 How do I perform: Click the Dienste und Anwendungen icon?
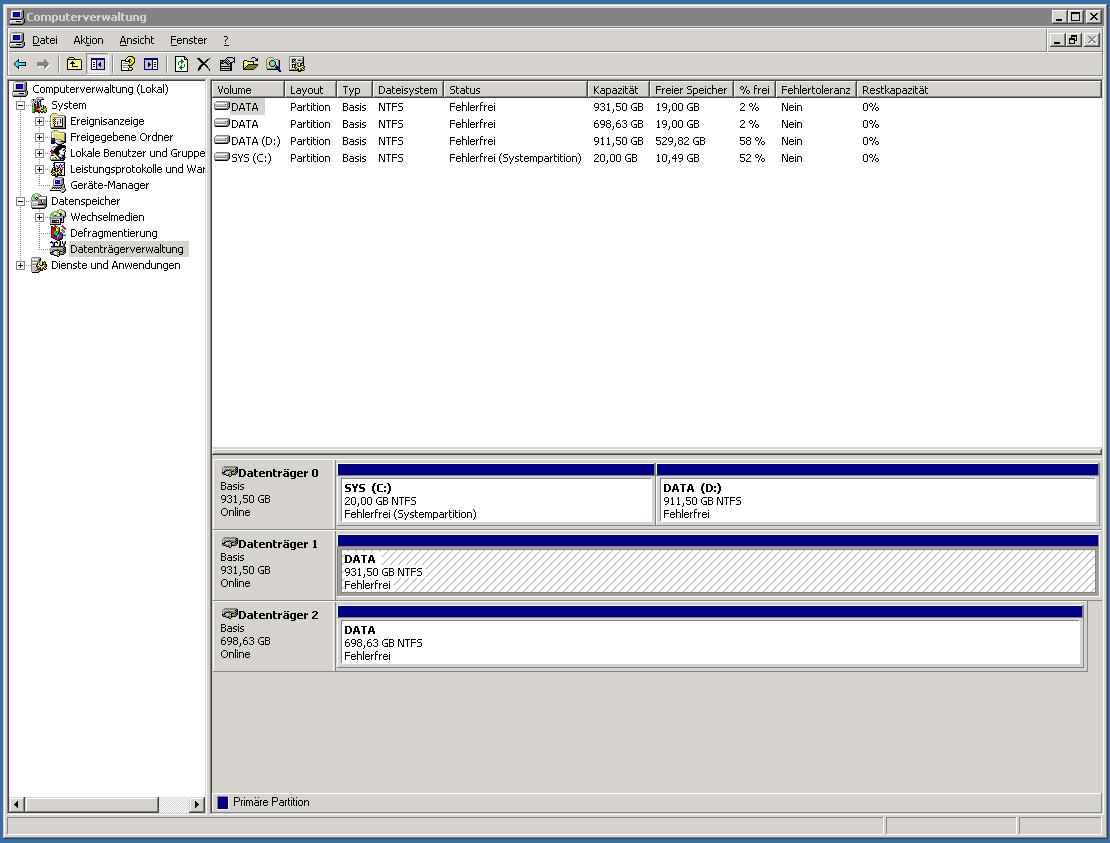tap(39, 265)
